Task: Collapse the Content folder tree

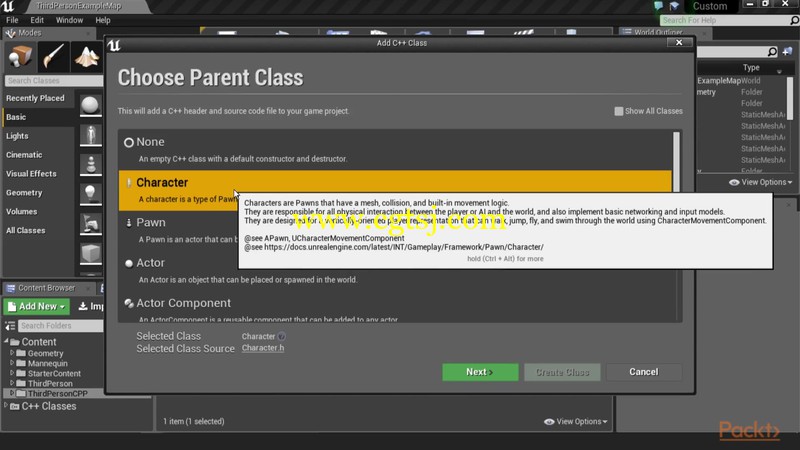Action: 6,341
